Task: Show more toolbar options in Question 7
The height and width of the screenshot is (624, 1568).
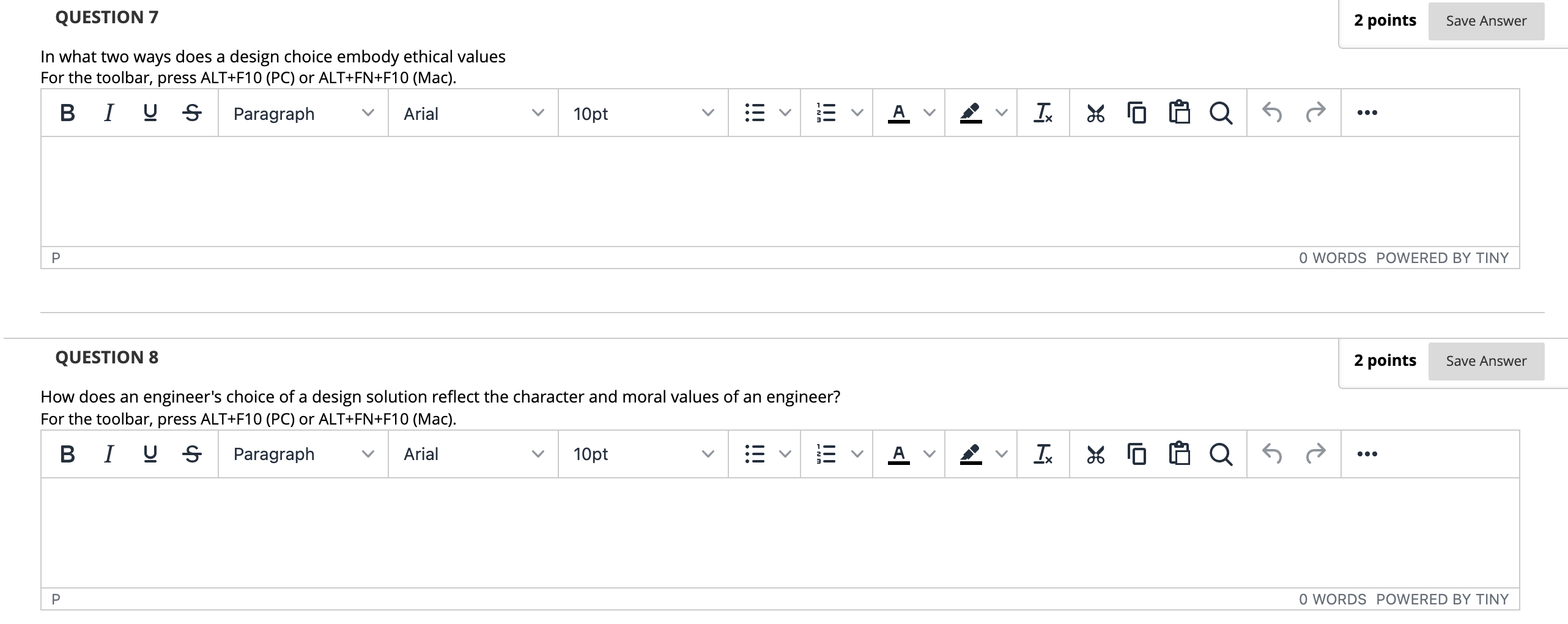Action: [x=1367, y=113]
